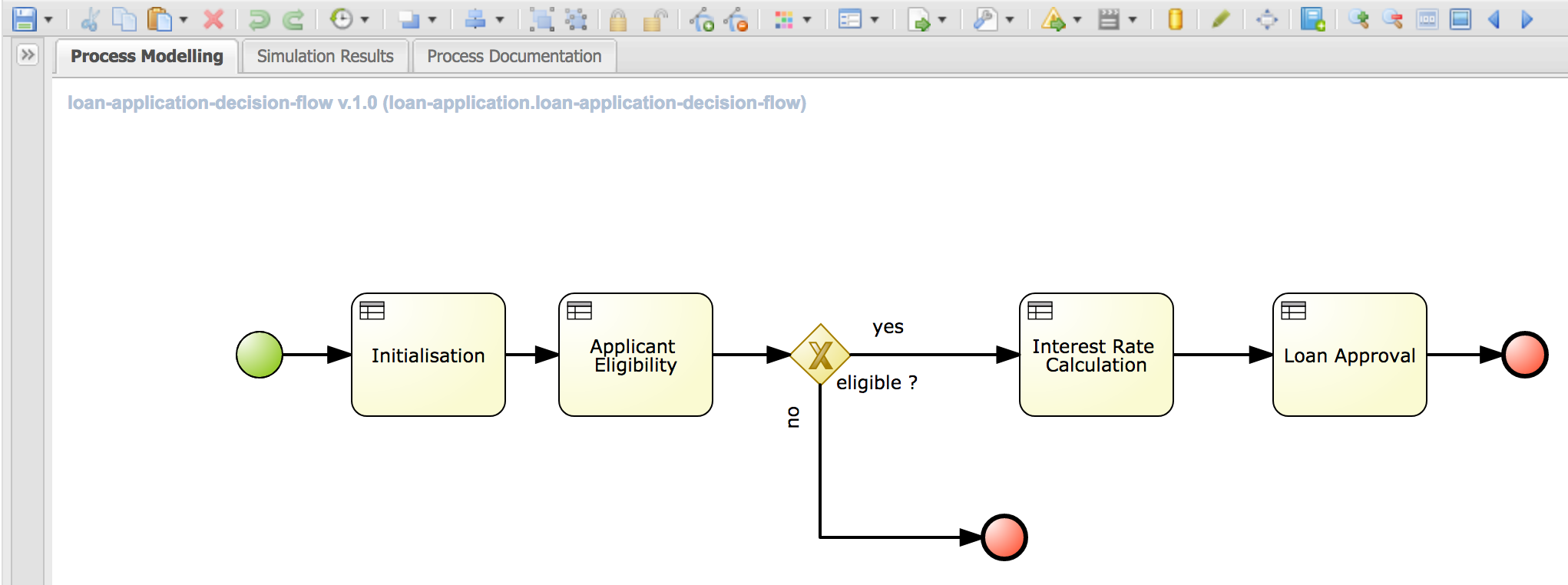Click the form view icon
The width and height of the screenshot is (1568, 585).
coord(850,20)
